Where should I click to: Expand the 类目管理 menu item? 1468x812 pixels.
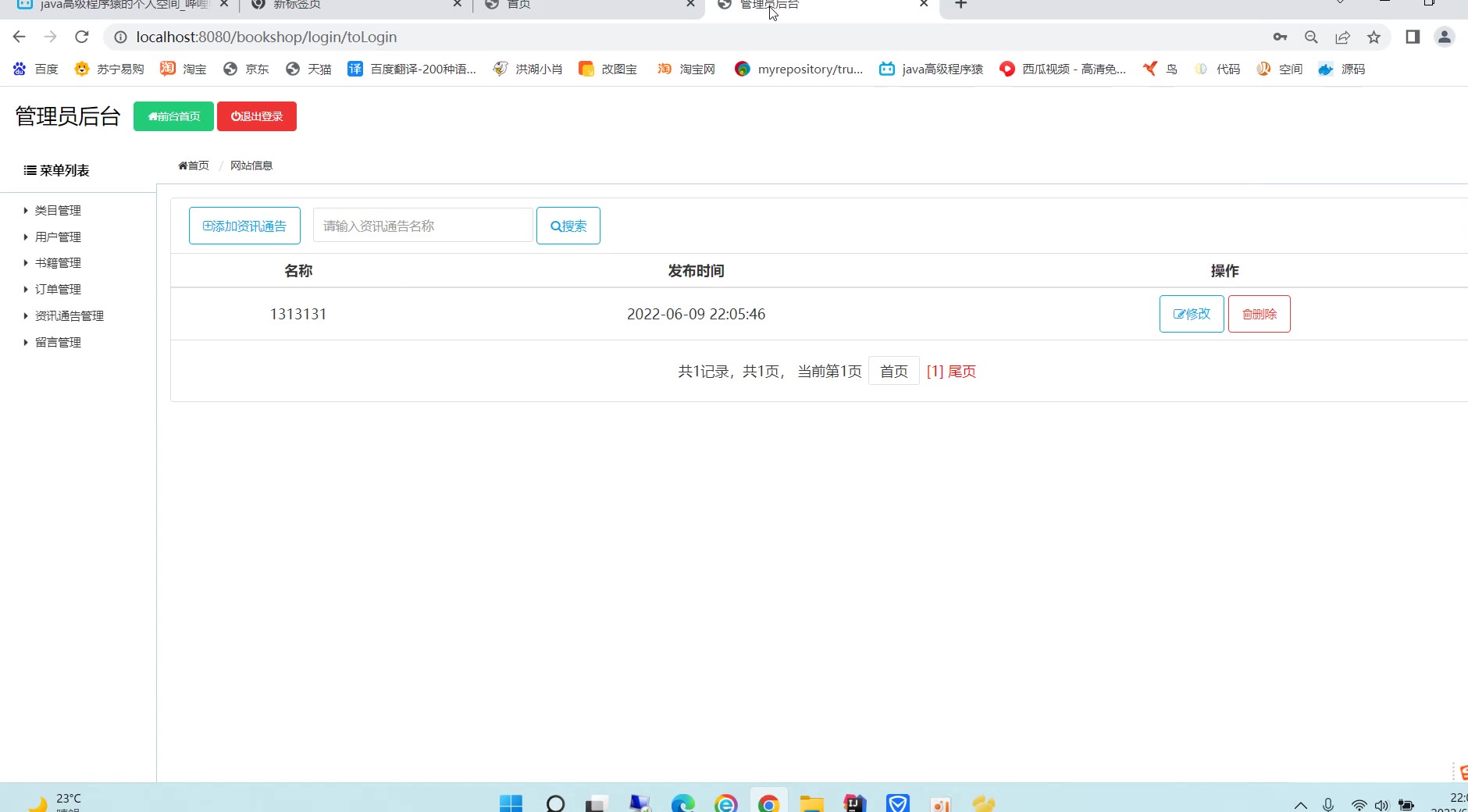click(58, 211)
